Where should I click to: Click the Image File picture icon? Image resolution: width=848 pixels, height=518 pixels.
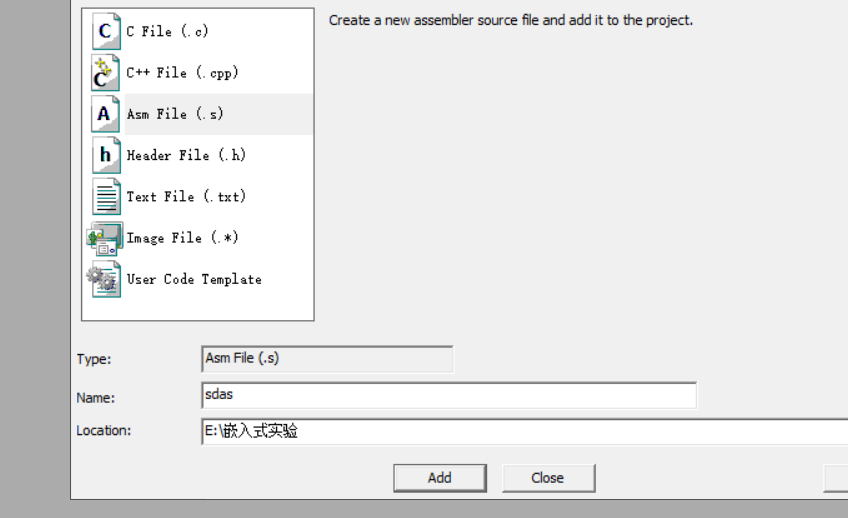pos(104,238)
